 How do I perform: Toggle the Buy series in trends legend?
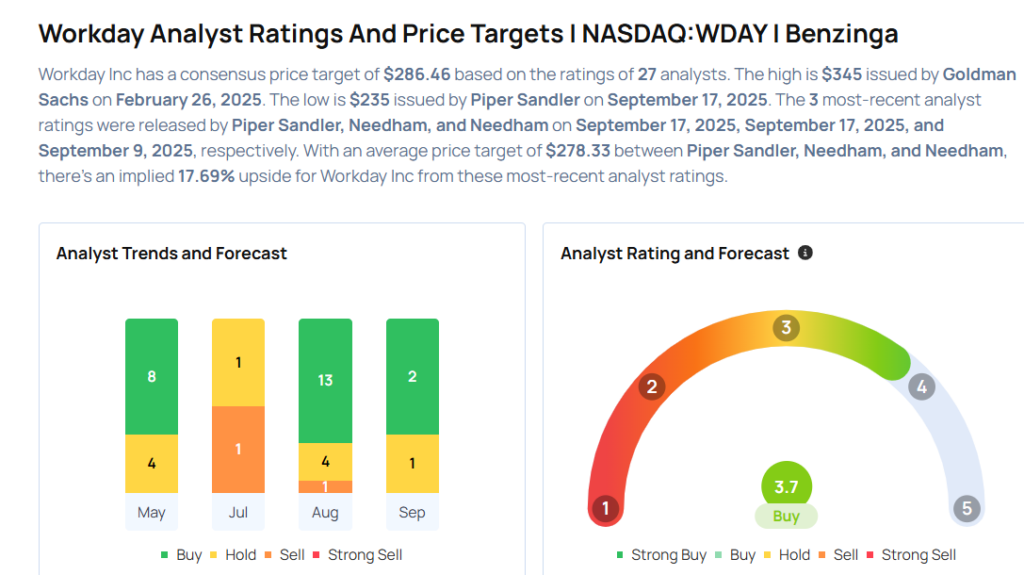pyautogui.click(x=181, y=555)
